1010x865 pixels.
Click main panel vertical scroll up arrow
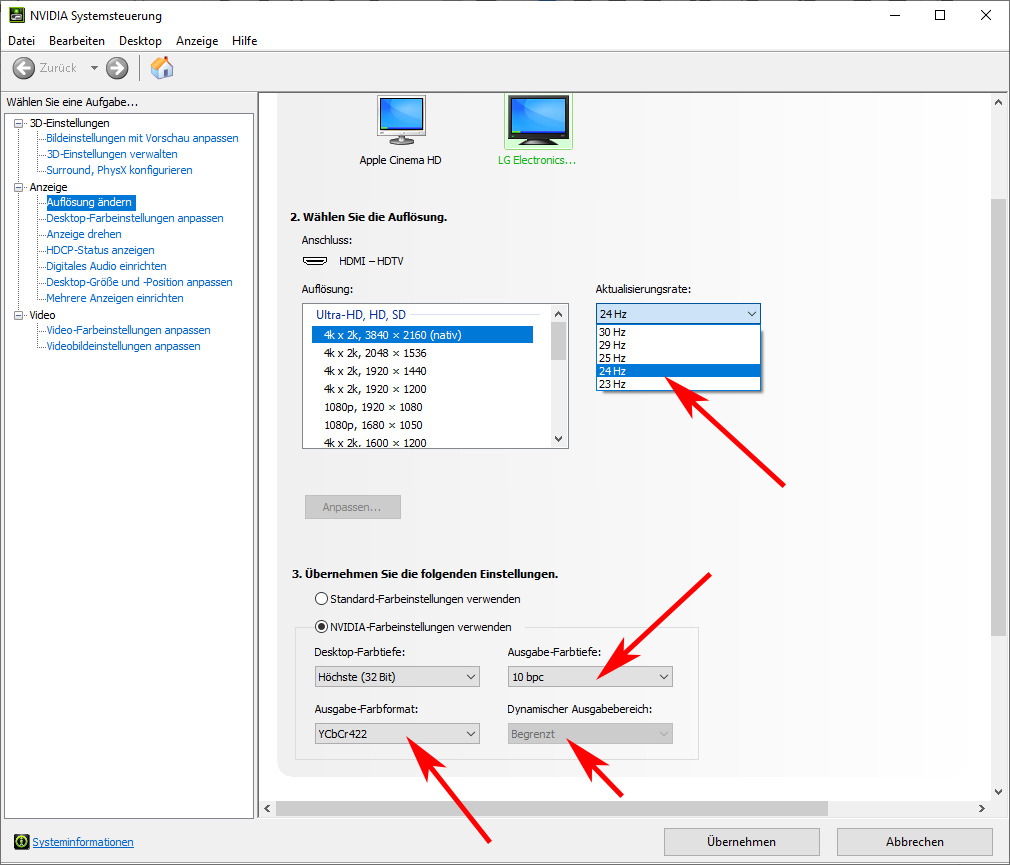coord(998,102)
